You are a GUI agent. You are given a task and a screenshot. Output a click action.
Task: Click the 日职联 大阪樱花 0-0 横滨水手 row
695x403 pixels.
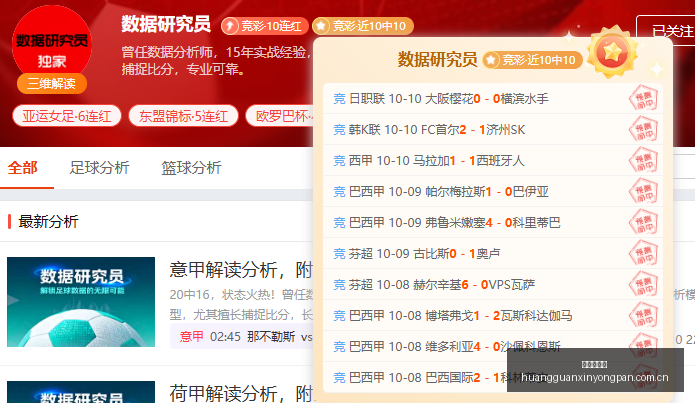(x=492, y=98)
